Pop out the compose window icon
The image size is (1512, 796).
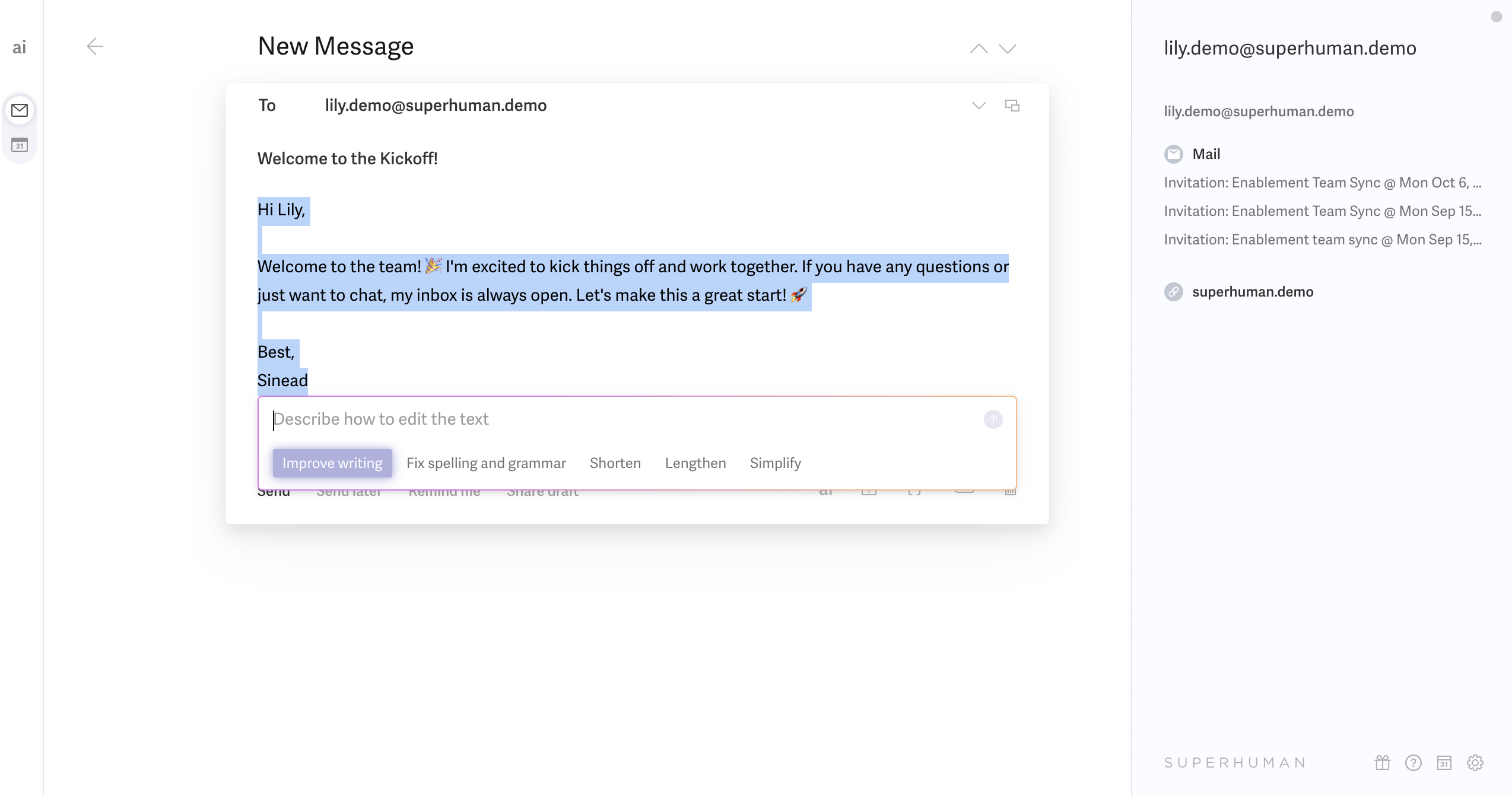1012,106
